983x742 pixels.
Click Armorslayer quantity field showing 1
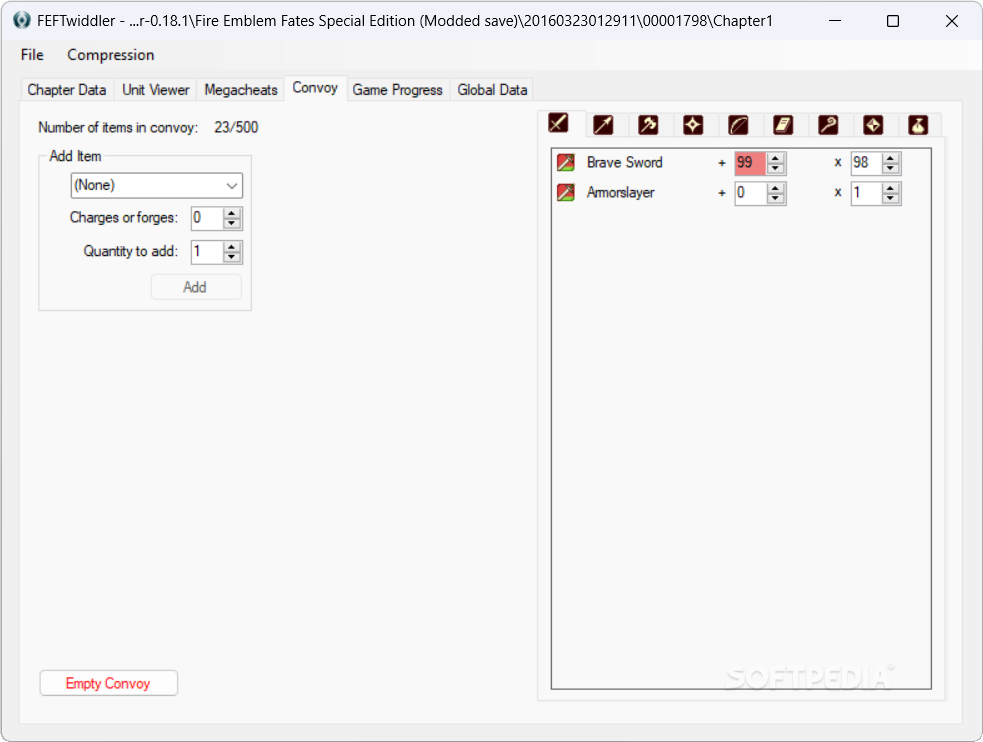866,193
